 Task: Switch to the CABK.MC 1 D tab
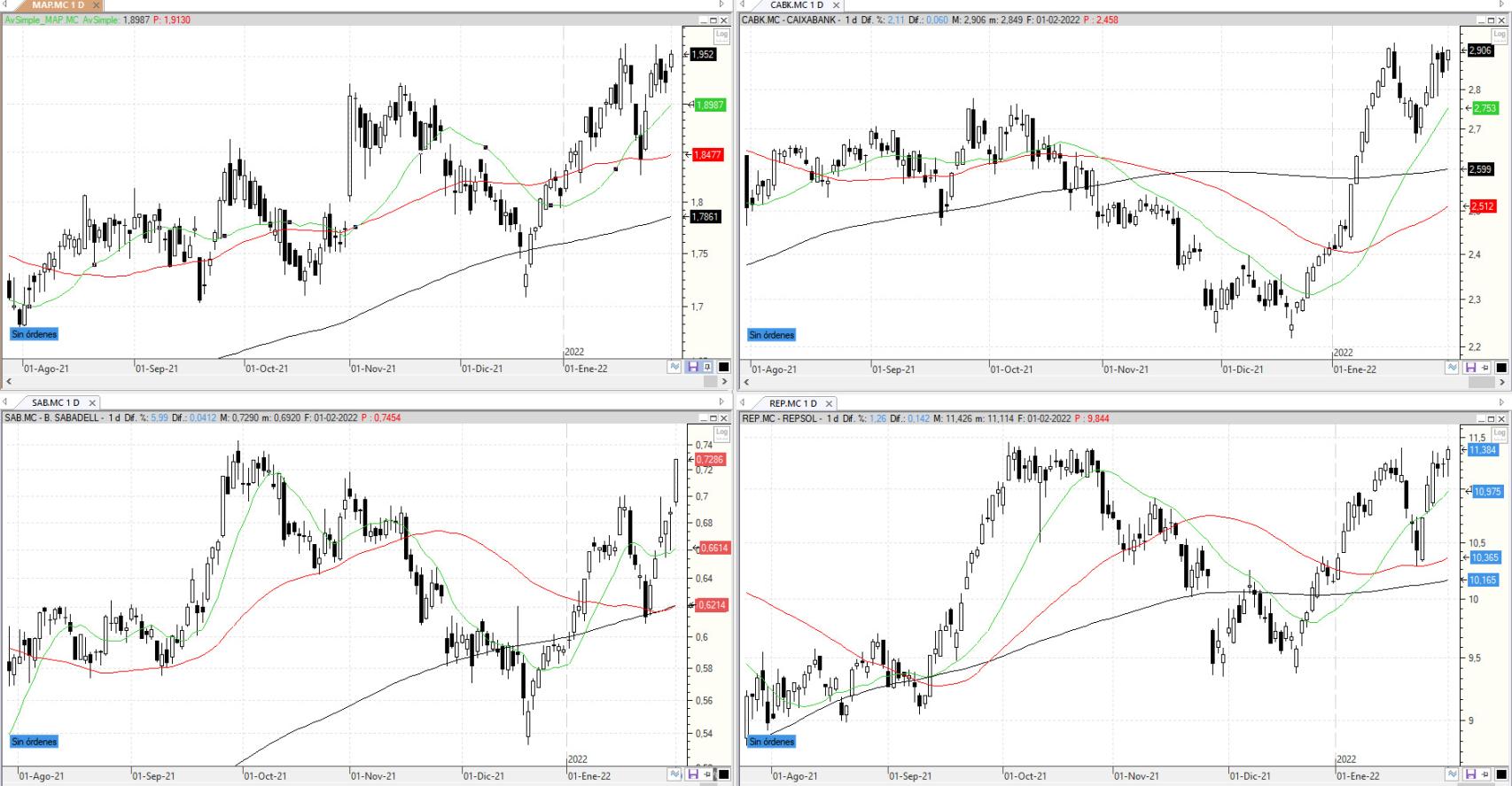click(x=797, y=5)
